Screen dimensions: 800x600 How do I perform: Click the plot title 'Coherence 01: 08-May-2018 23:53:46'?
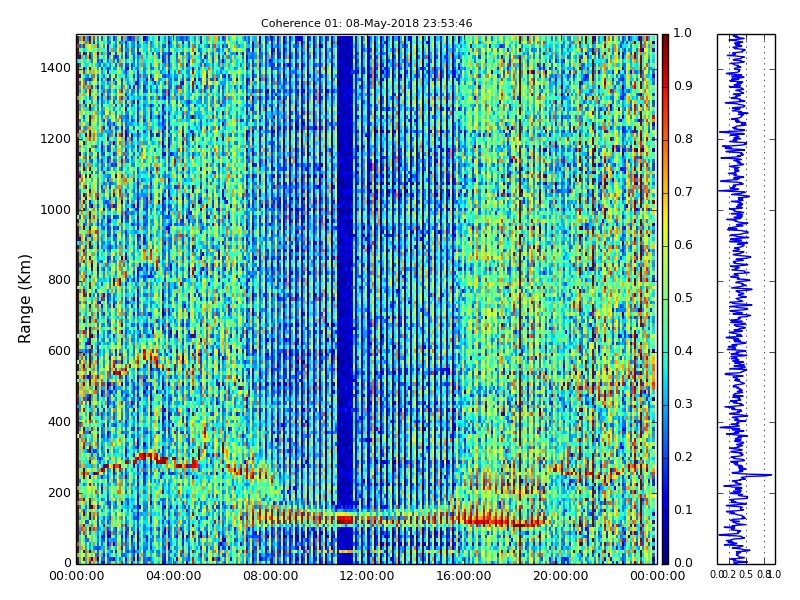coord(366,23)
